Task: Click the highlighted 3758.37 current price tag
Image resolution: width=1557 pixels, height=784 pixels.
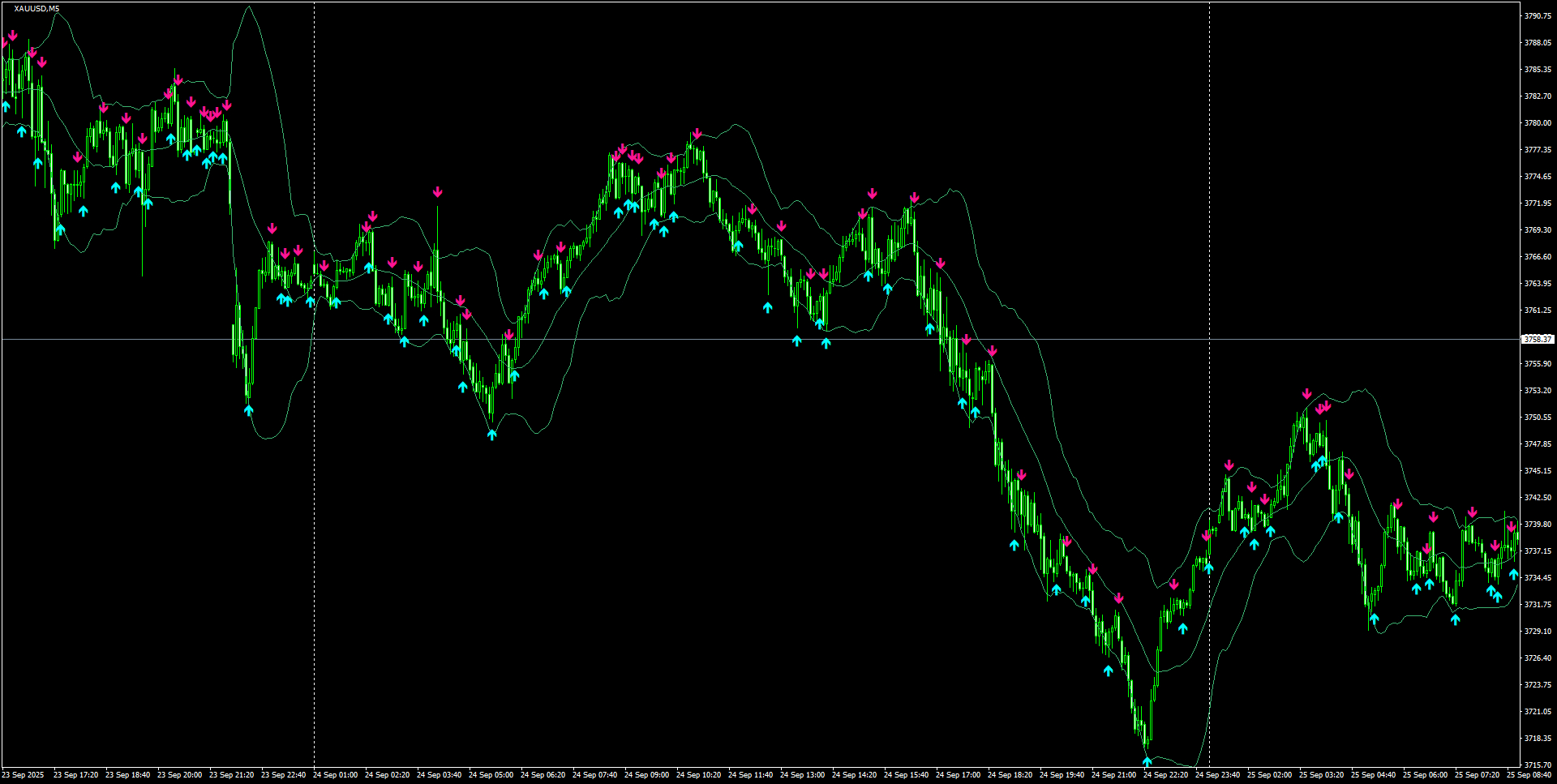Action: (1538, 340)
